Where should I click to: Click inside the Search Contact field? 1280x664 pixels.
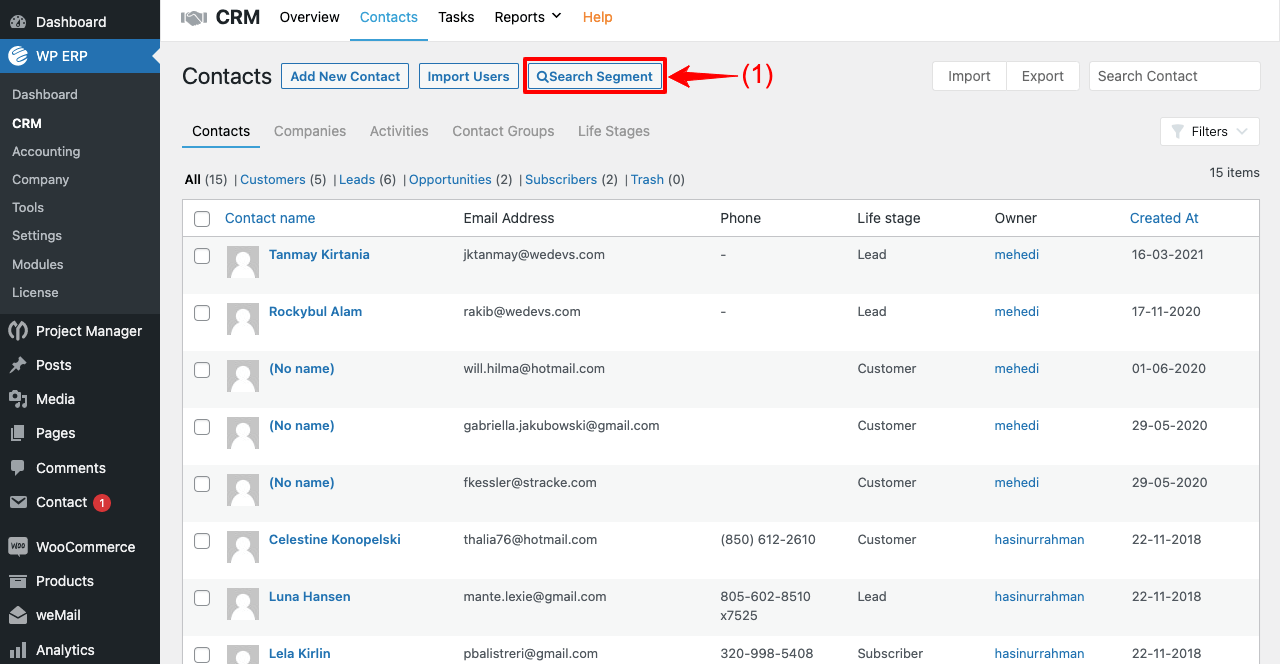pyautogui.click(x=1174, y=76)
